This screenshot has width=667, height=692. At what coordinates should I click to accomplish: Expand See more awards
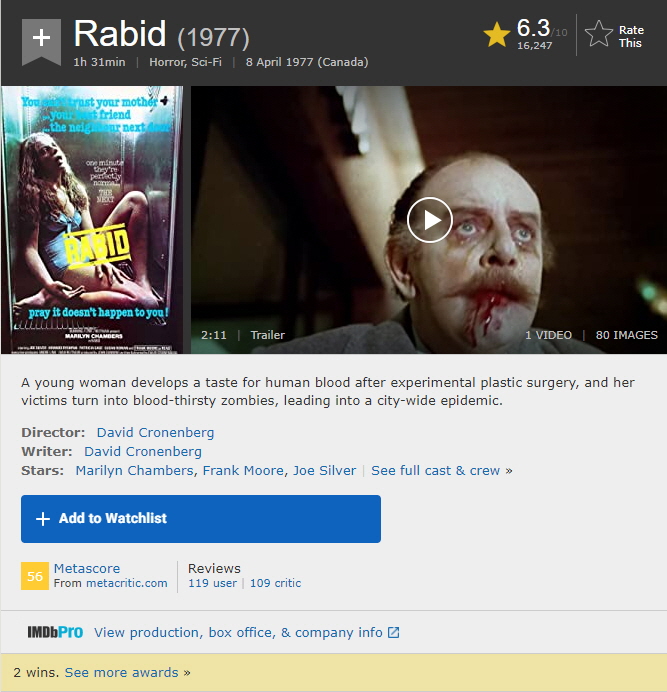[128, 673]
